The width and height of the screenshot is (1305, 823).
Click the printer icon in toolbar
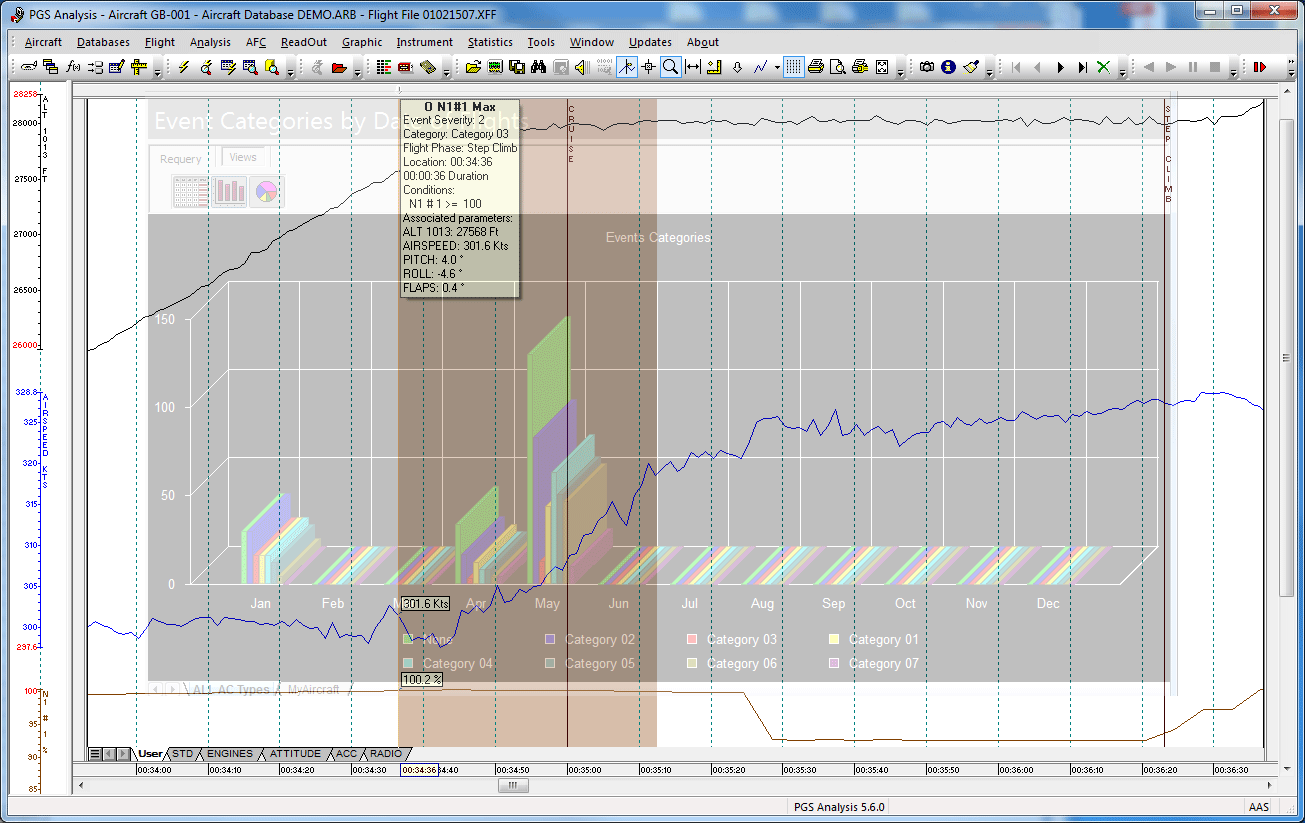tap(815, 67)
